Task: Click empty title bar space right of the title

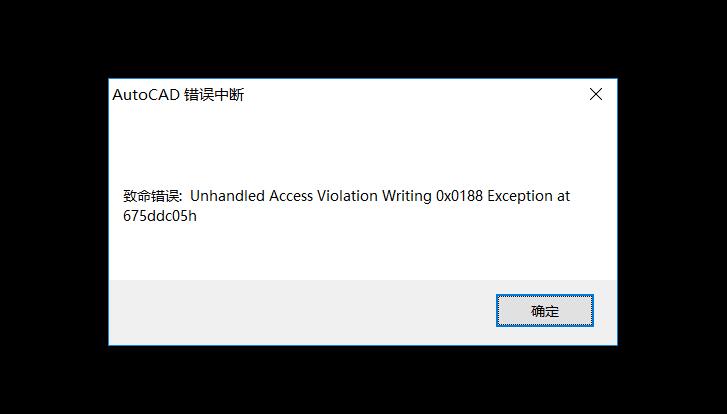Action: pos(413,95)
